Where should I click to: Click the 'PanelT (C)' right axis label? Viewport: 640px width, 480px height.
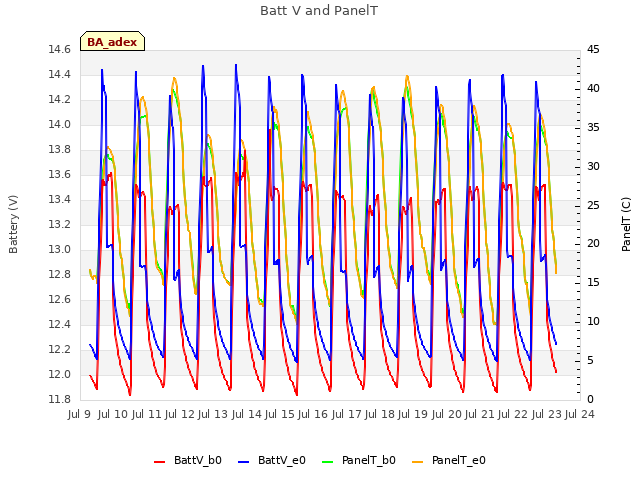click(626, 224)
